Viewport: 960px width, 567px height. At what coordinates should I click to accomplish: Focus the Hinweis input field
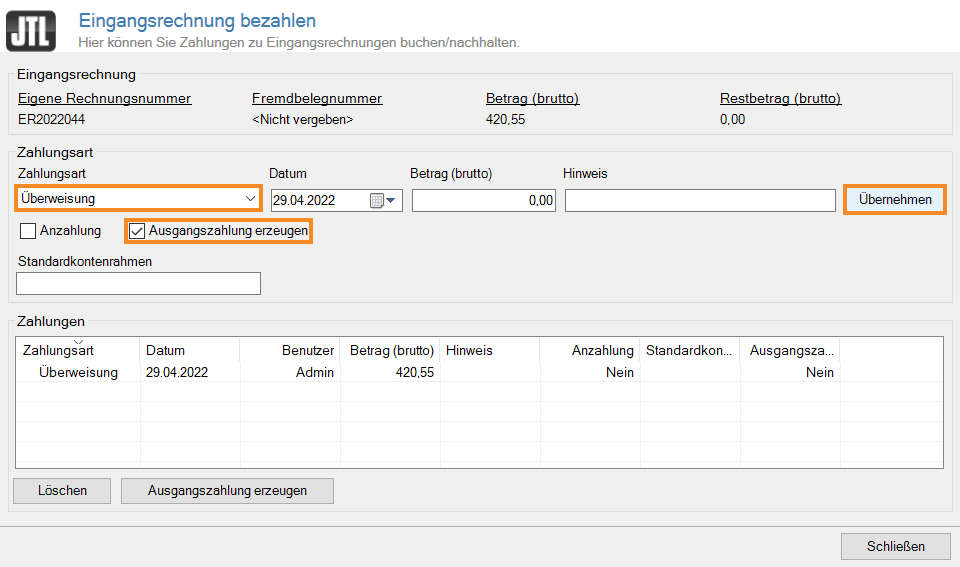700,200
